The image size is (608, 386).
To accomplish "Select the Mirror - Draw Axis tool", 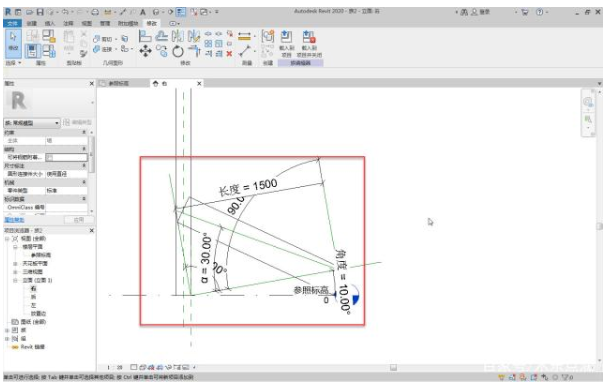I will tap(193, 37).
